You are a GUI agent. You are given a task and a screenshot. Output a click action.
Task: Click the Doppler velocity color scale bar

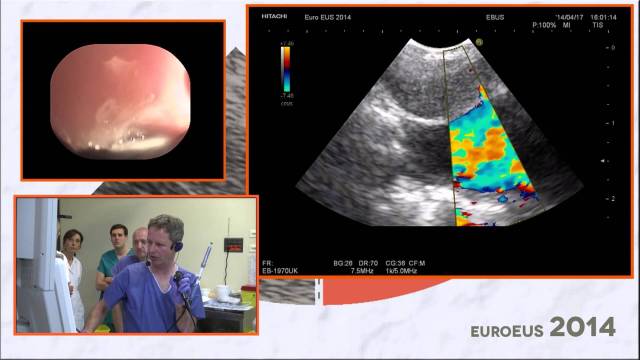click(x=286, y=69)
